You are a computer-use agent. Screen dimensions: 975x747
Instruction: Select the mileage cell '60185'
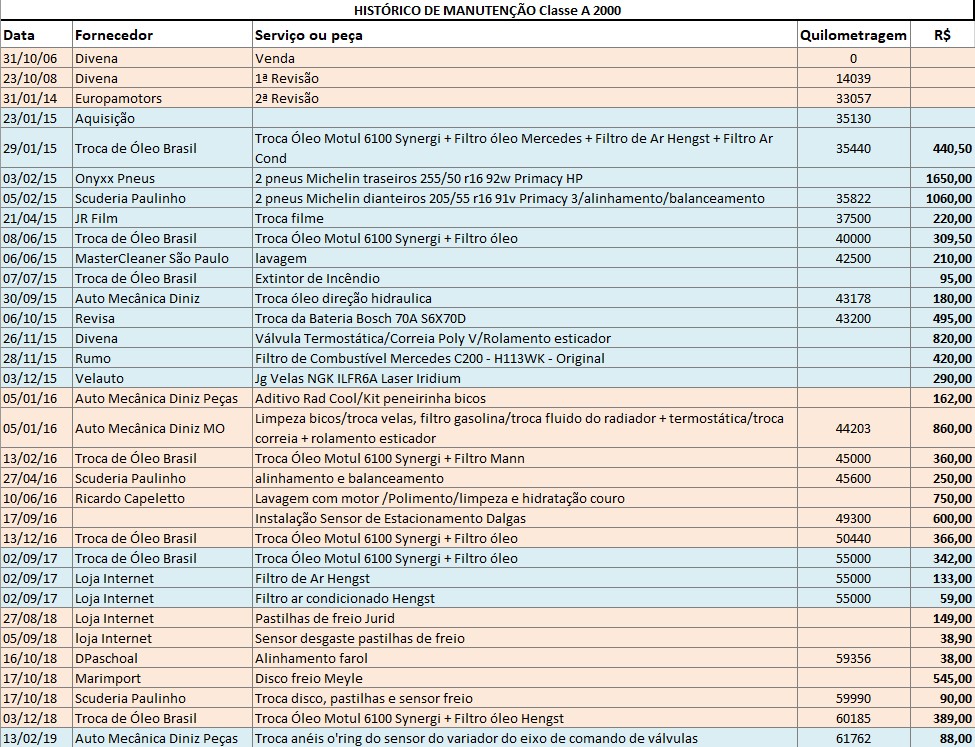(x=854, y=718)
